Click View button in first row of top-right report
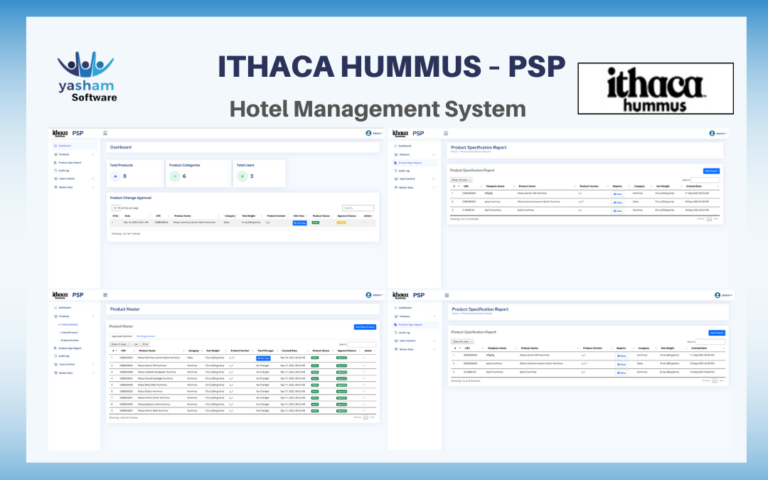 618,194
